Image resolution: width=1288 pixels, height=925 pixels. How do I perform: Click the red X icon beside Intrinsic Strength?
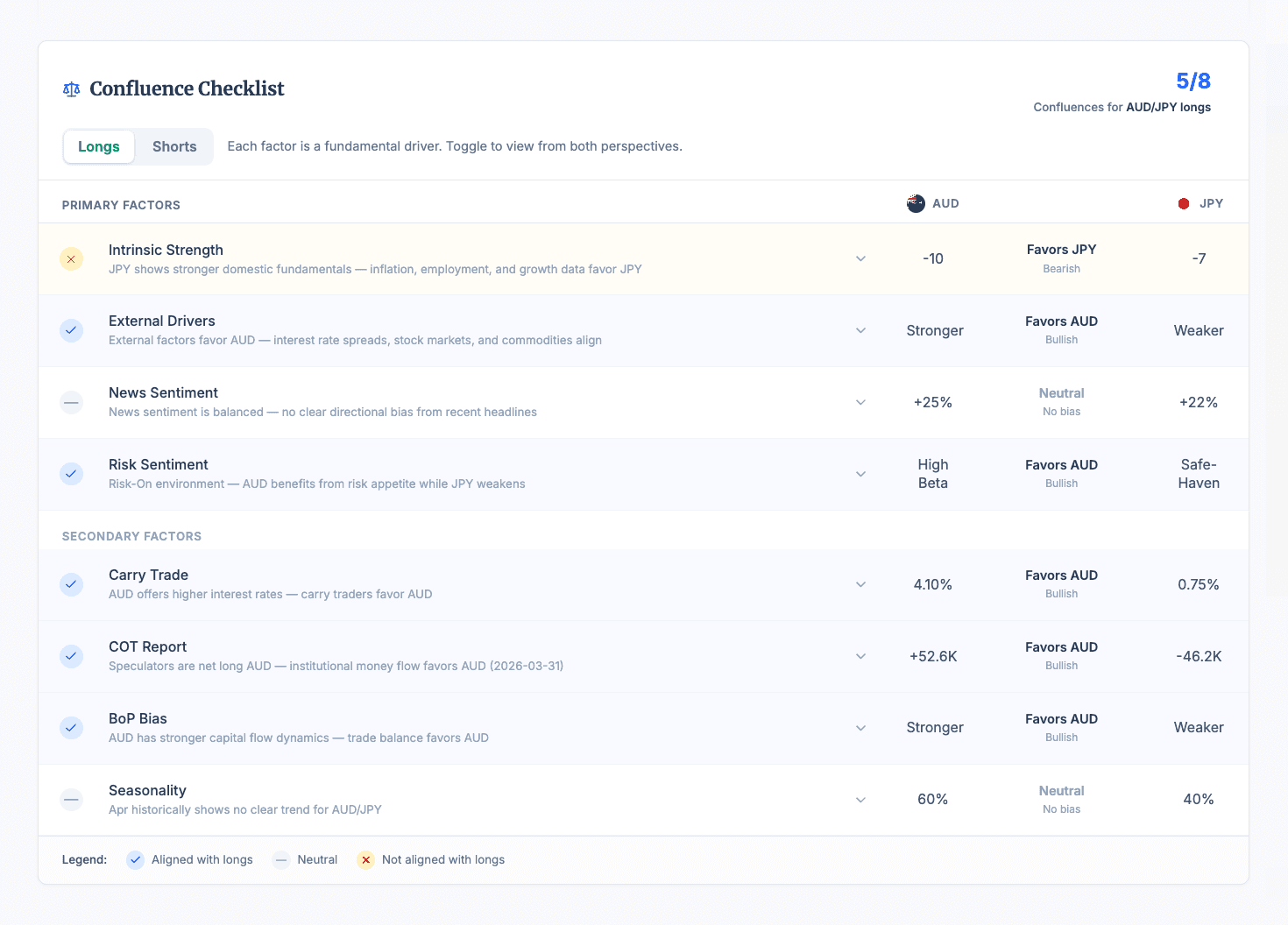point(71,258)
